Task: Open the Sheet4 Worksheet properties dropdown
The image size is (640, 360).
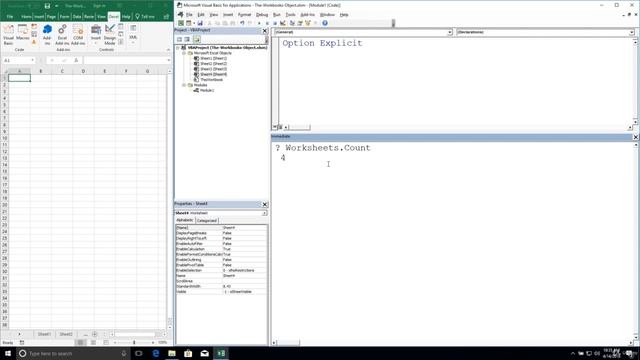Action: (x=264, y=213)
